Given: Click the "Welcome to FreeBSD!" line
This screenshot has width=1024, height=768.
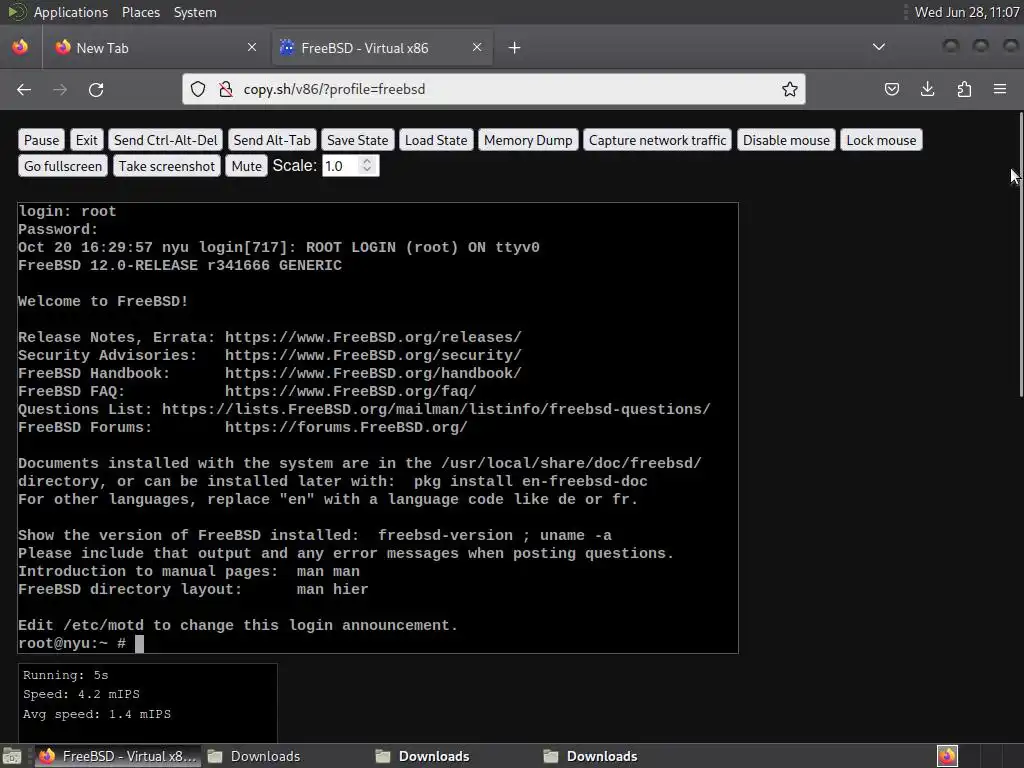Looking at the screenshot, I should click(x=103, y=302).
